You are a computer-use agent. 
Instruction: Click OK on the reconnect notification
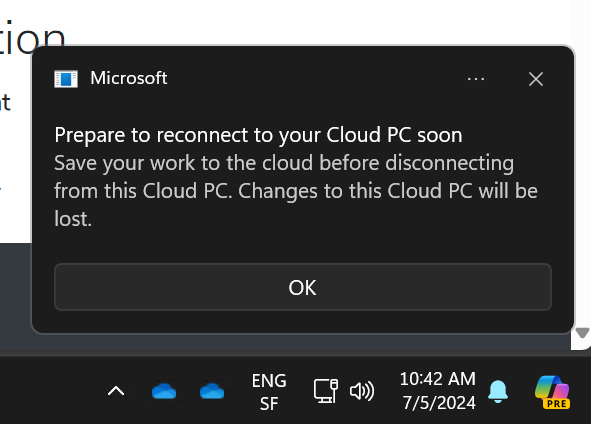[303, 287]
